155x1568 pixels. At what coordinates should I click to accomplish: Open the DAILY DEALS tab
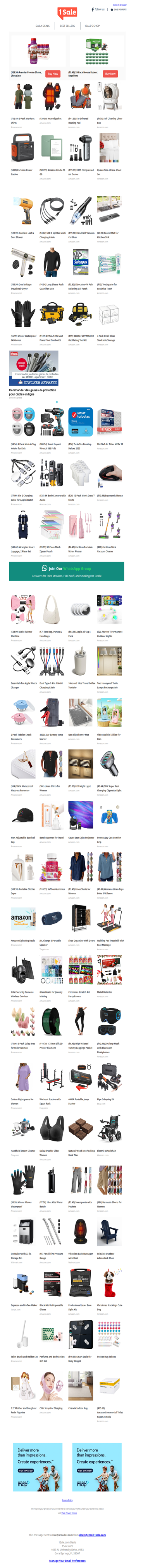pos(43,26)
